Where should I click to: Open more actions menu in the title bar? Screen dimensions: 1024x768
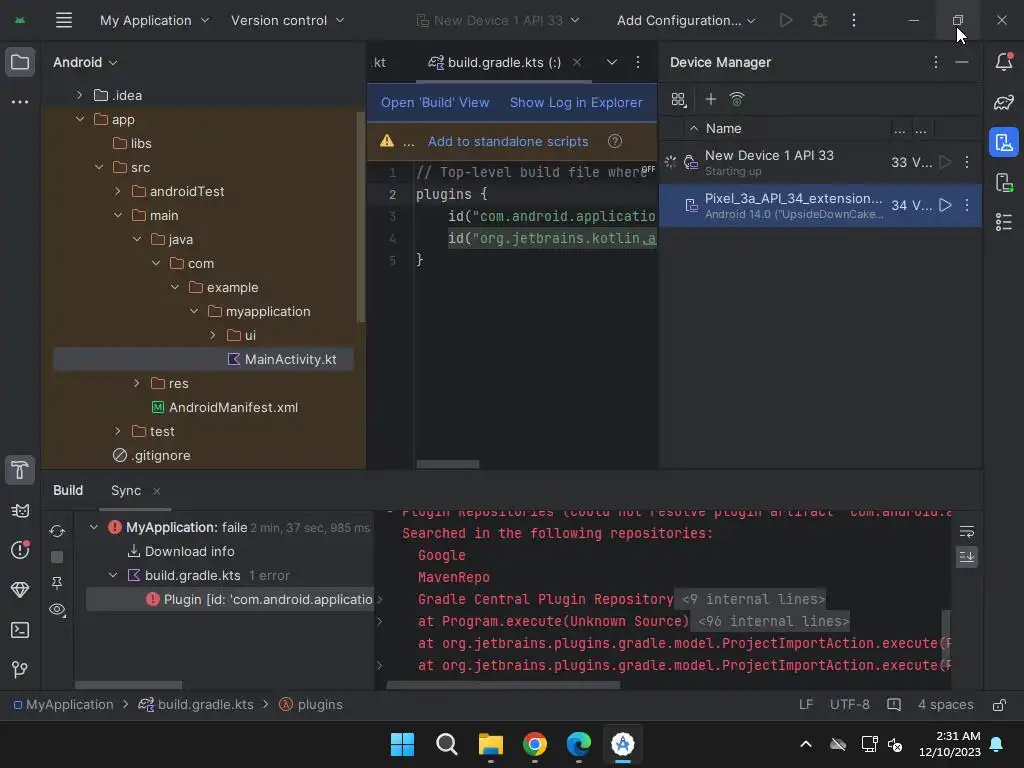(x=854, y=20)
